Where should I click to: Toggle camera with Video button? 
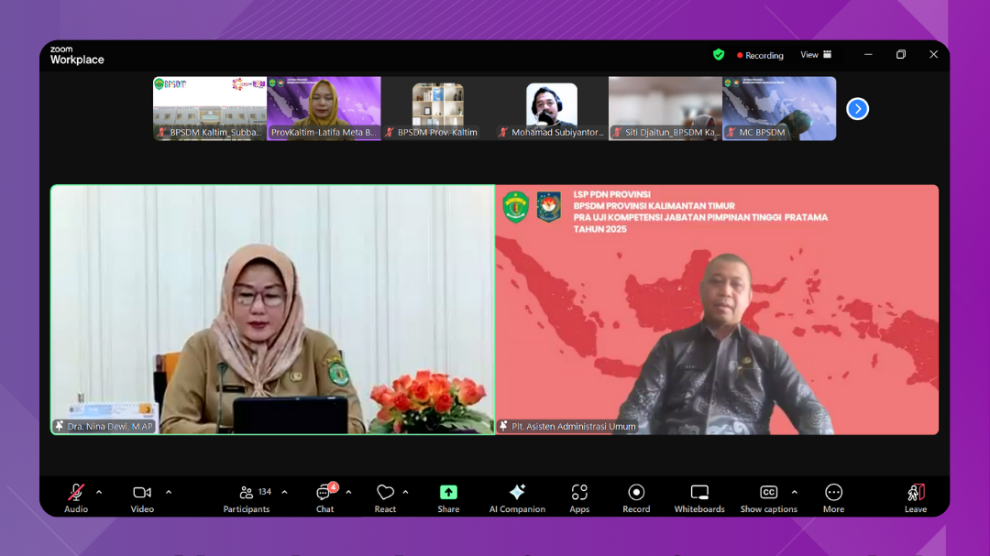(x=142, y=498)
